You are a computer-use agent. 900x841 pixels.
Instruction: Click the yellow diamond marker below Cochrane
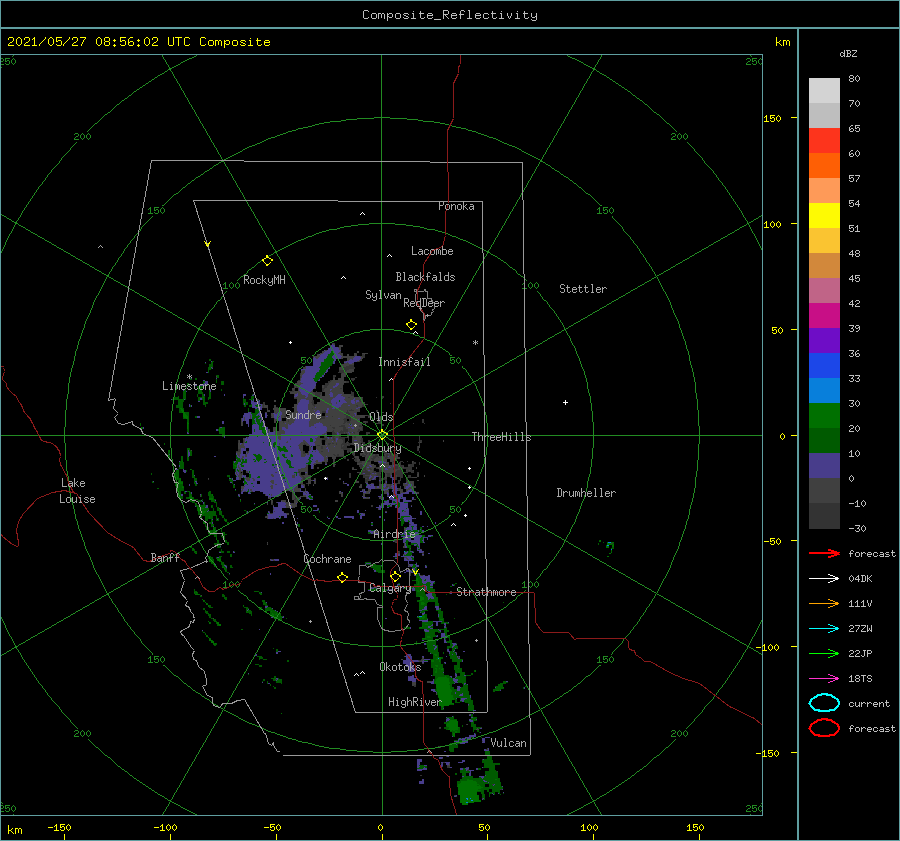(342, 577)
